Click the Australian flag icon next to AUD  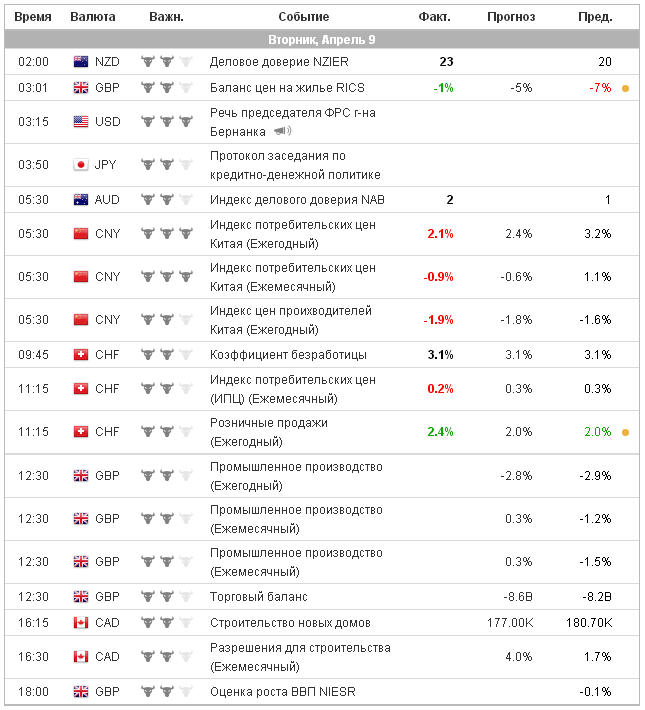(x=81, y=200)
